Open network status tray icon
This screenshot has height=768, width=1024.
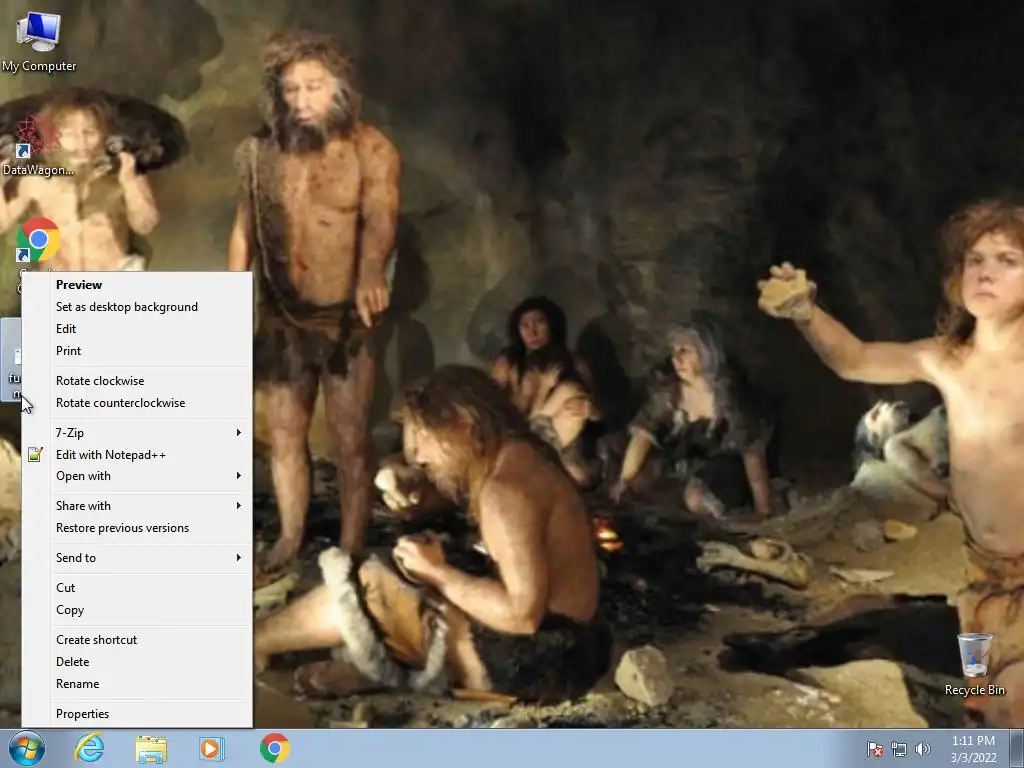[x=899, y=749]
